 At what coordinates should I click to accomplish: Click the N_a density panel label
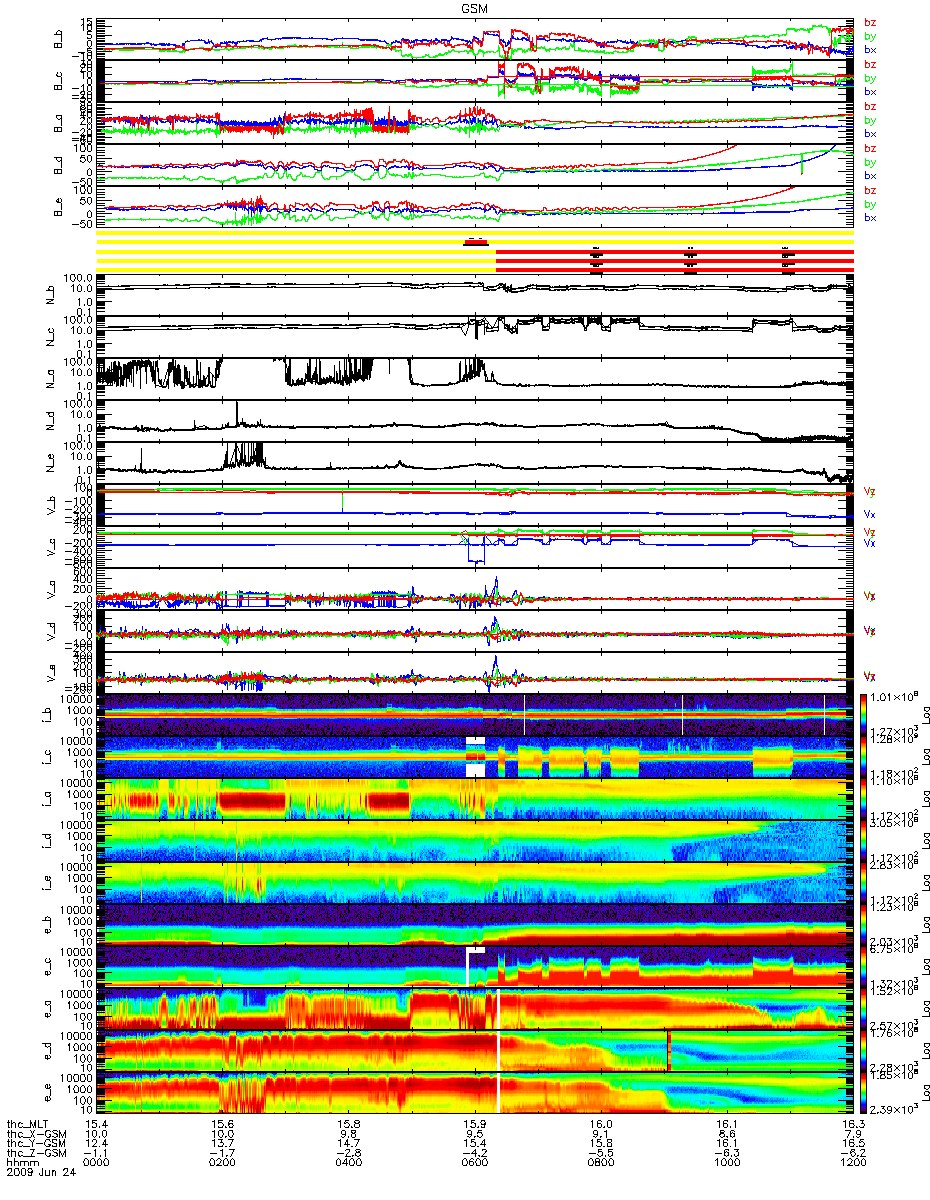click(x=51, y=379)
